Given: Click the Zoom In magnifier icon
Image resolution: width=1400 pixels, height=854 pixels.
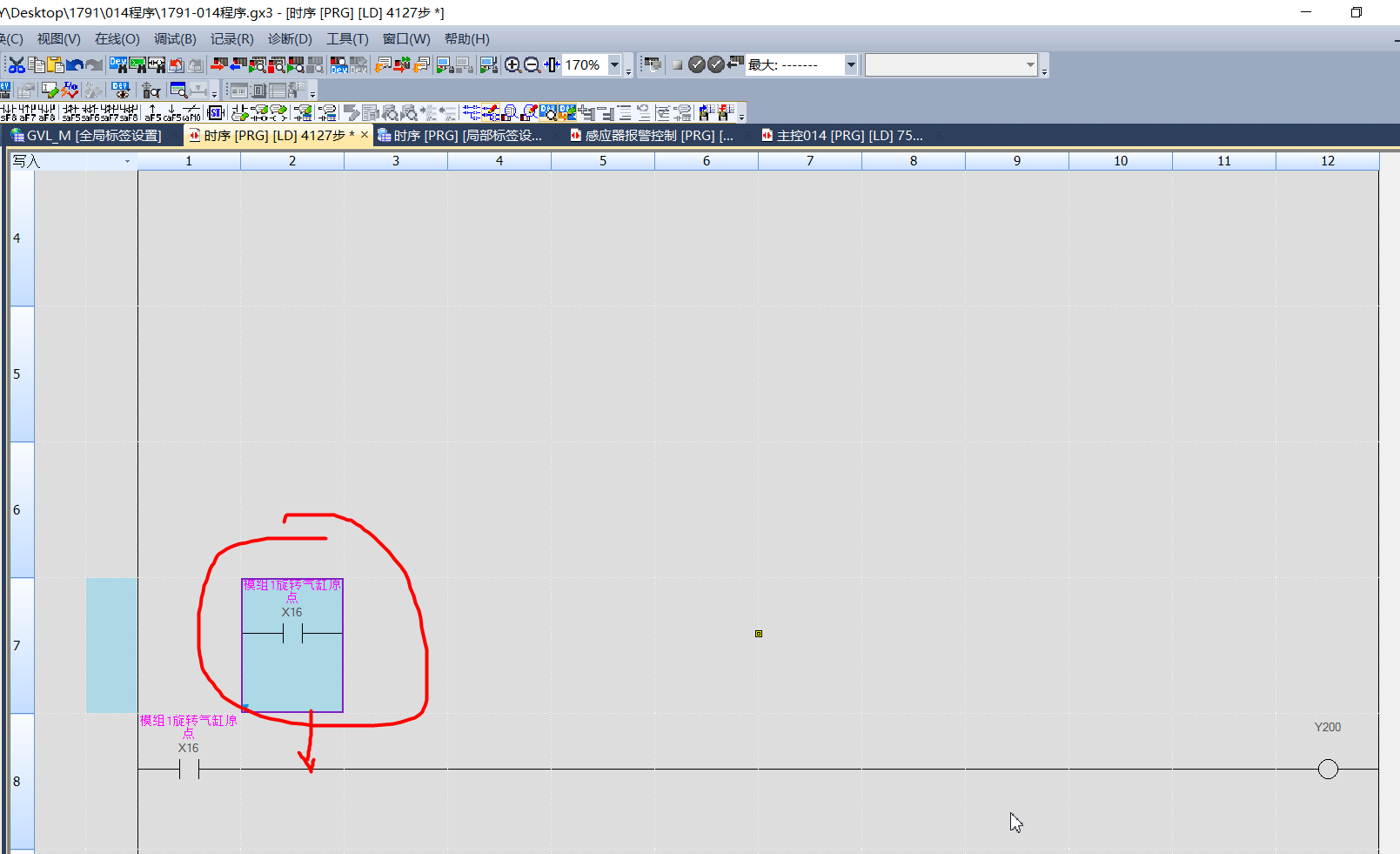Looking at the screenshot, I should pos(512,65).
